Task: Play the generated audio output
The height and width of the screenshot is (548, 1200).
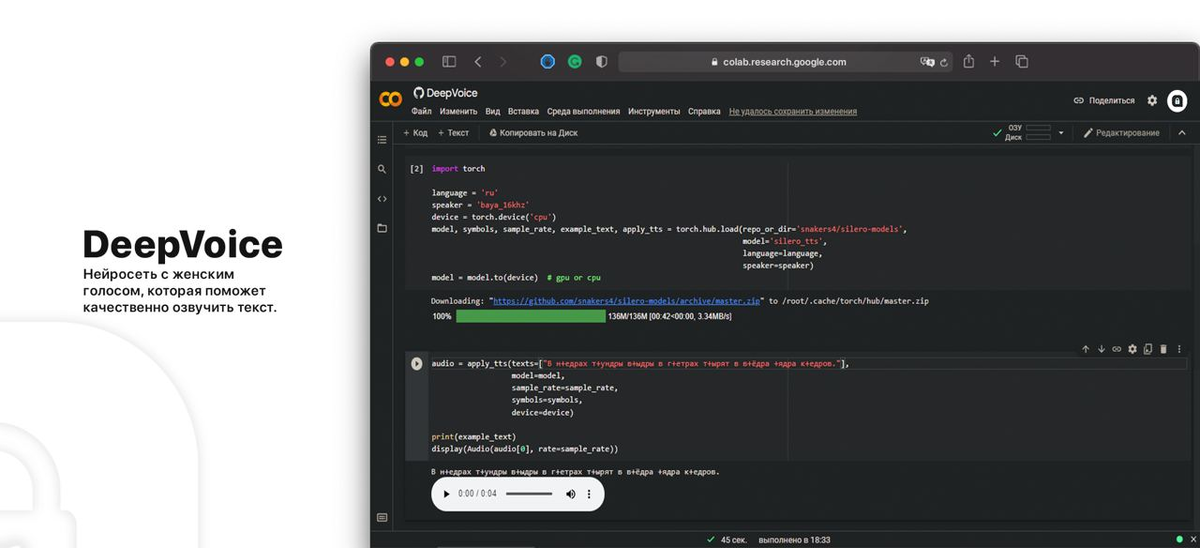Action: 447,494
